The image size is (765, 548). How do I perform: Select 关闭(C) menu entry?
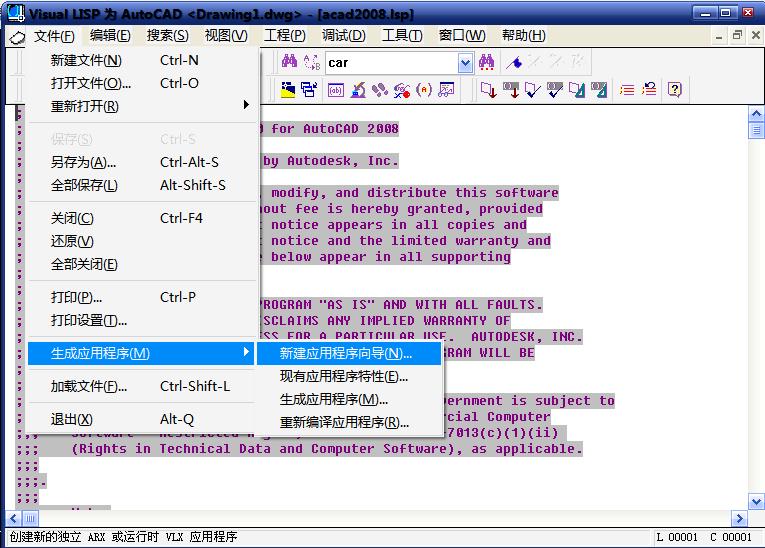(141, 218)
